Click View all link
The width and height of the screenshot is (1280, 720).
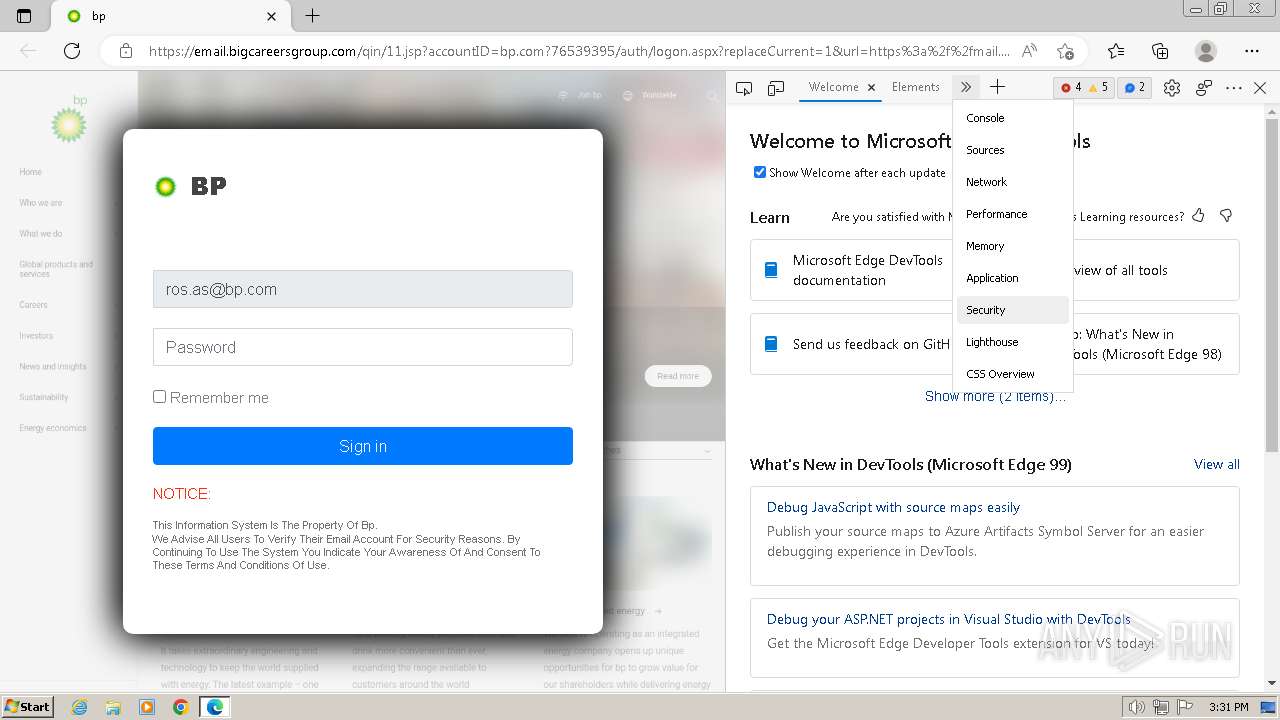(x=1217, y=464)
